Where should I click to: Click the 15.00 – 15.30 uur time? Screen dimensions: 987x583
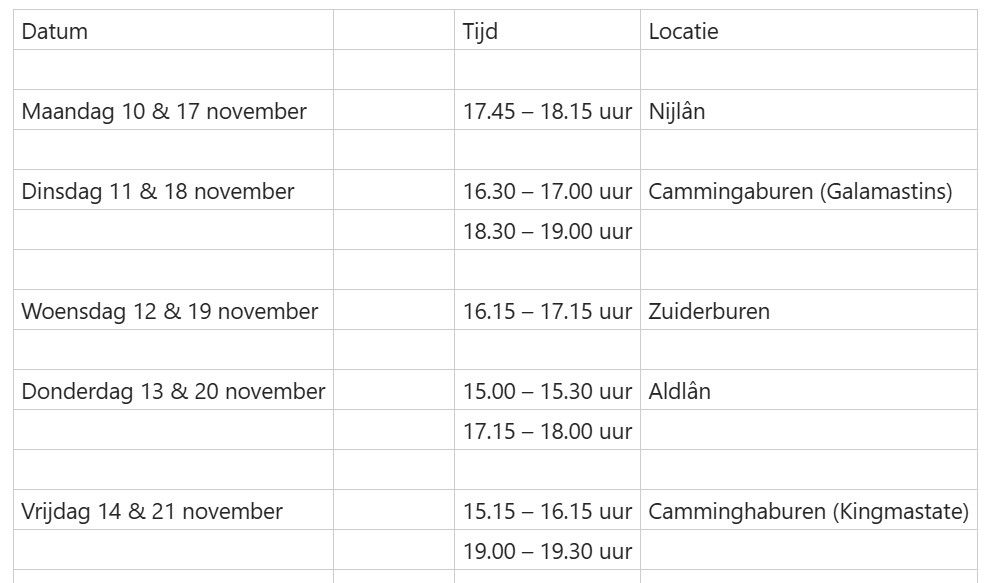[547, 391]
